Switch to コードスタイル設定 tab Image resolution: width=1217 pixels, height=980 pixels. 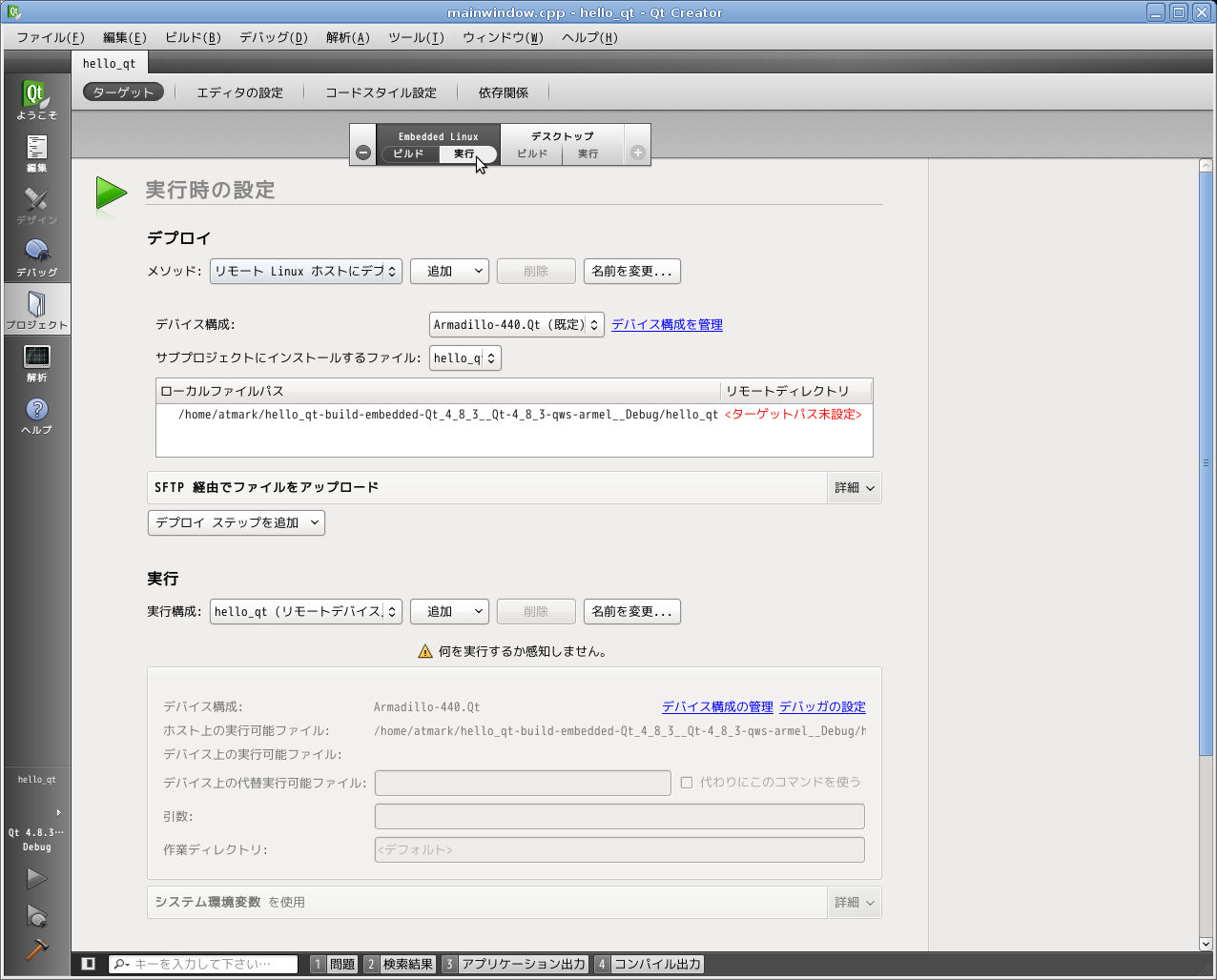381,92
